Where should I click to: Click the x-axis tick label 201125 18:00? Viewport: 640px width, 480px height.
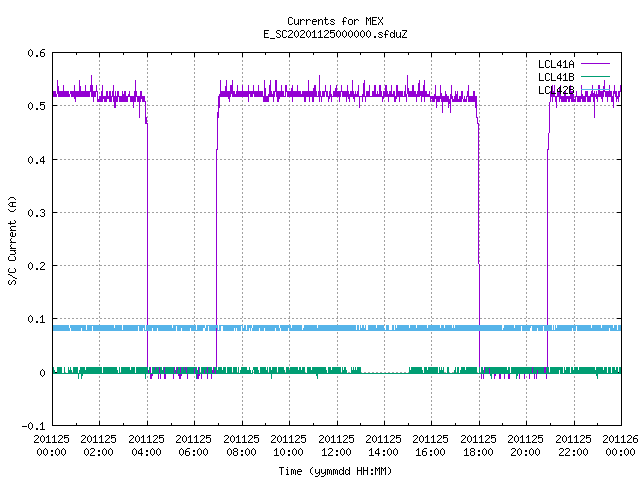(478, 445)
